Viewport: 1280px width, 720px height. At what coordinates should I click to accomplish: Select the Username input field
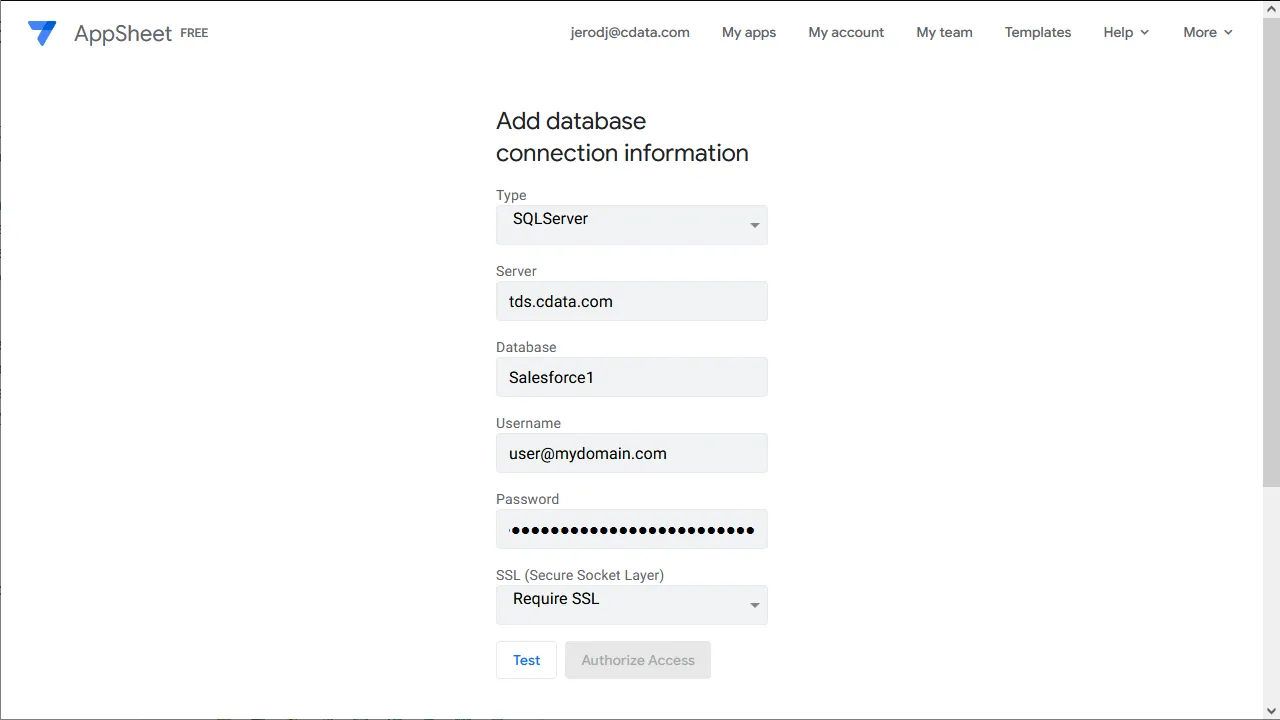[x=631, y=453]
